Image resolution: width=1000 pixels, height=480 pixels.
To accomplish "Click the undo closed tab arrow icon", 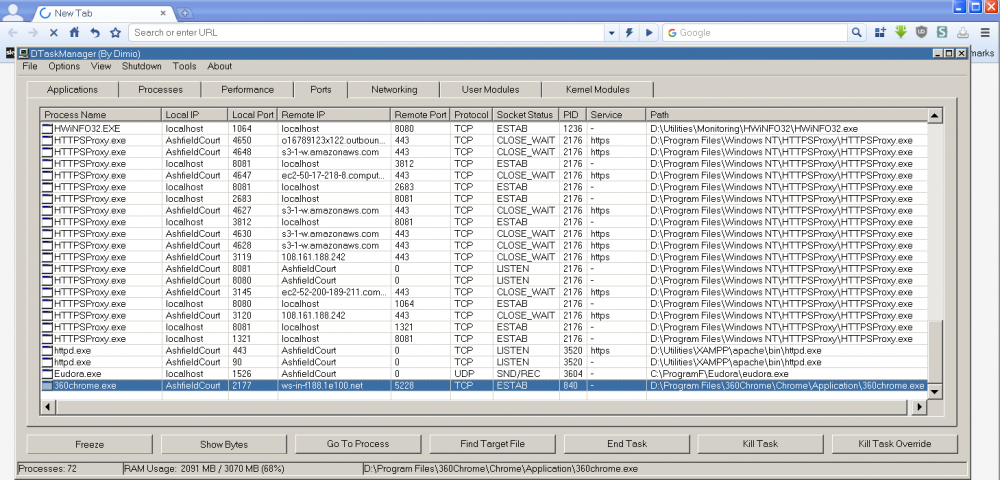I will pyautogui.click(x=95, y=33).
